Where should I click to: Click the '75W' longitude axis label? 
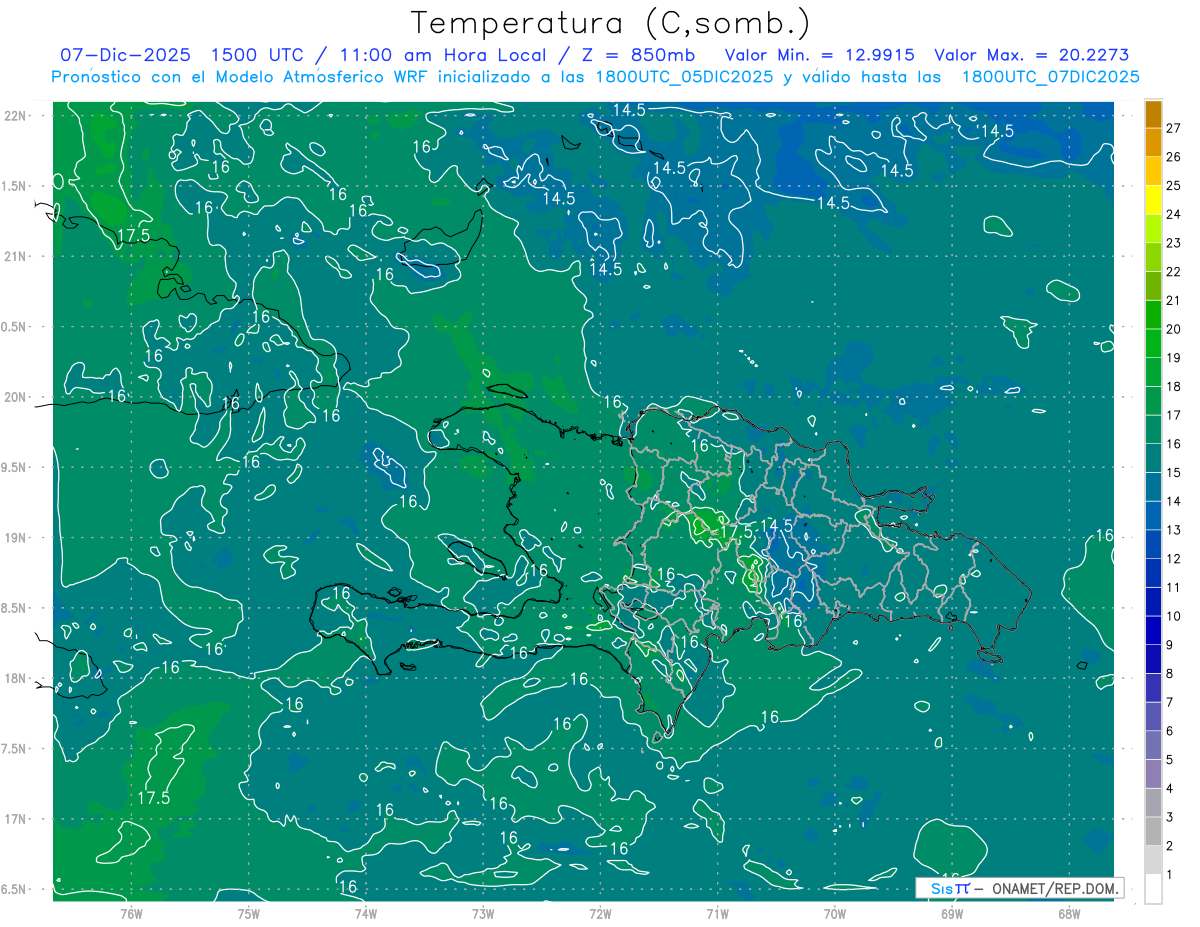tap(249, 914)
